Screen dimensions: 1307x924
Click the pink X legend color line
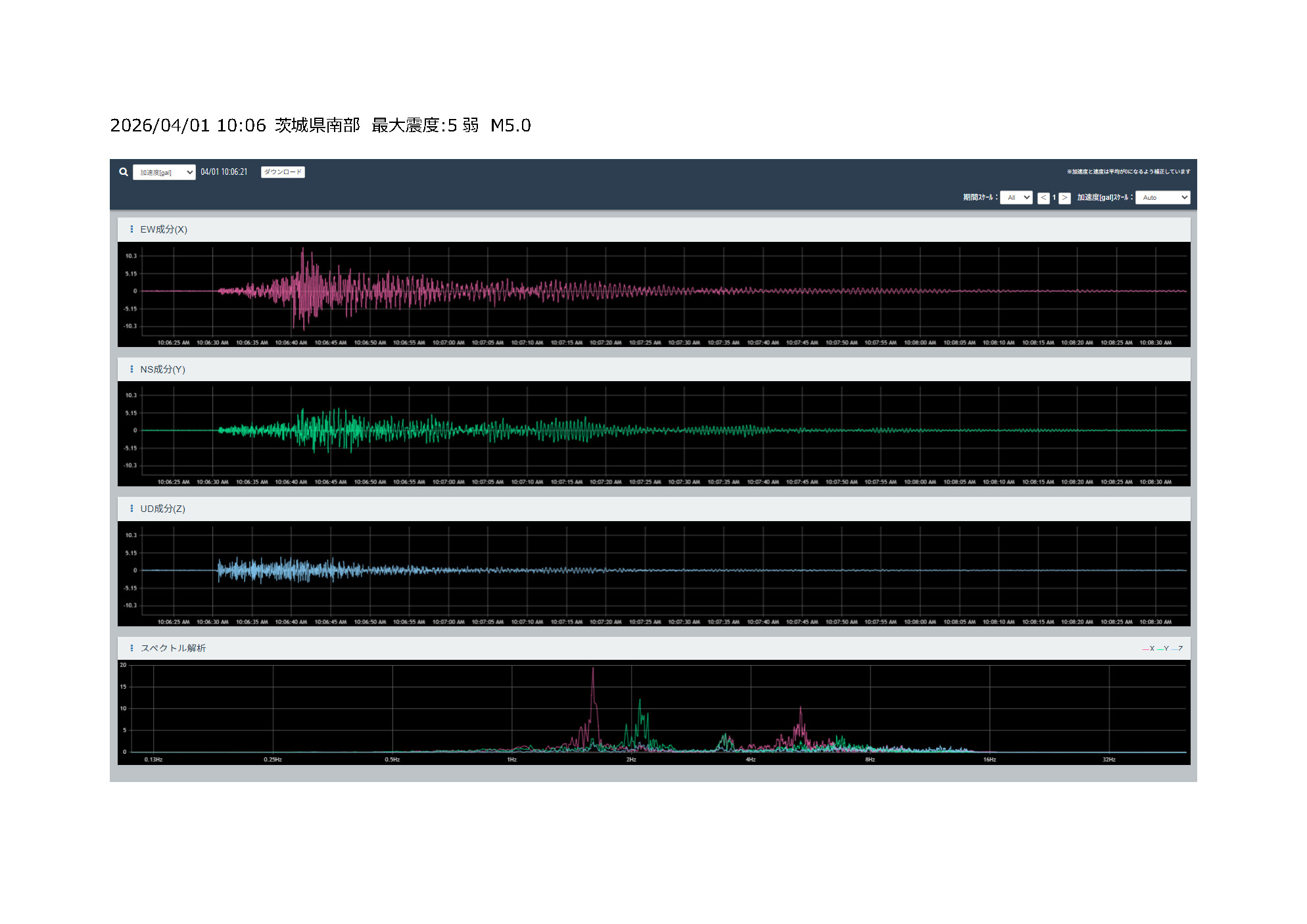pos(1145,649)
